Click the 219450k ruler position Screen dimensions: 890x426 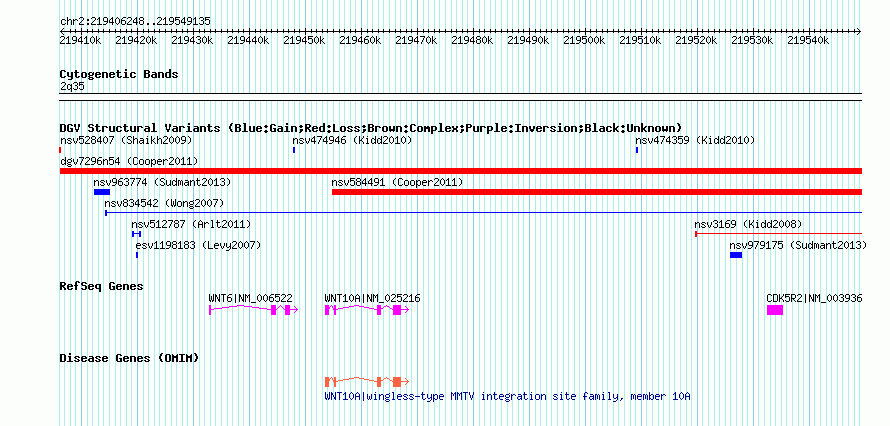pyautogui.click(x=304, y=40)
